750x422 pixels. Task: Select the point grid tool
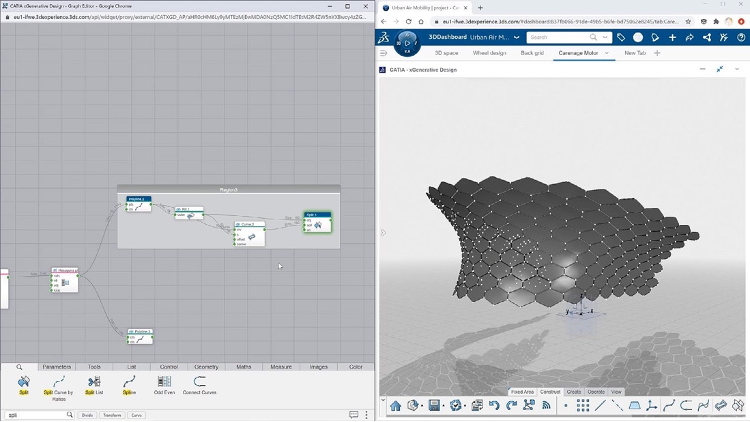point(583,406)
